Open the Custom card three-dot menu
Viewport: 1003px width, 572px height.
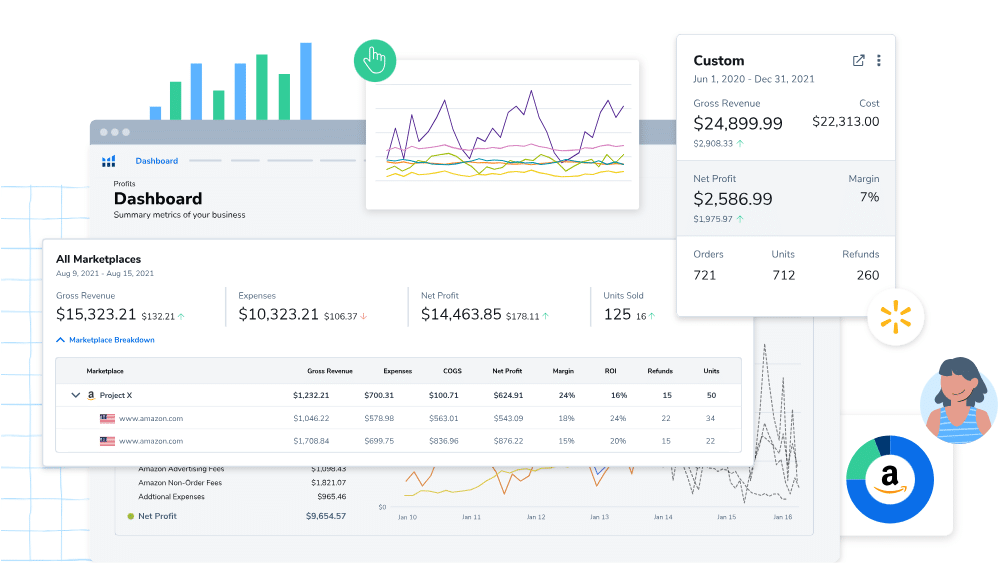(879, 61)
